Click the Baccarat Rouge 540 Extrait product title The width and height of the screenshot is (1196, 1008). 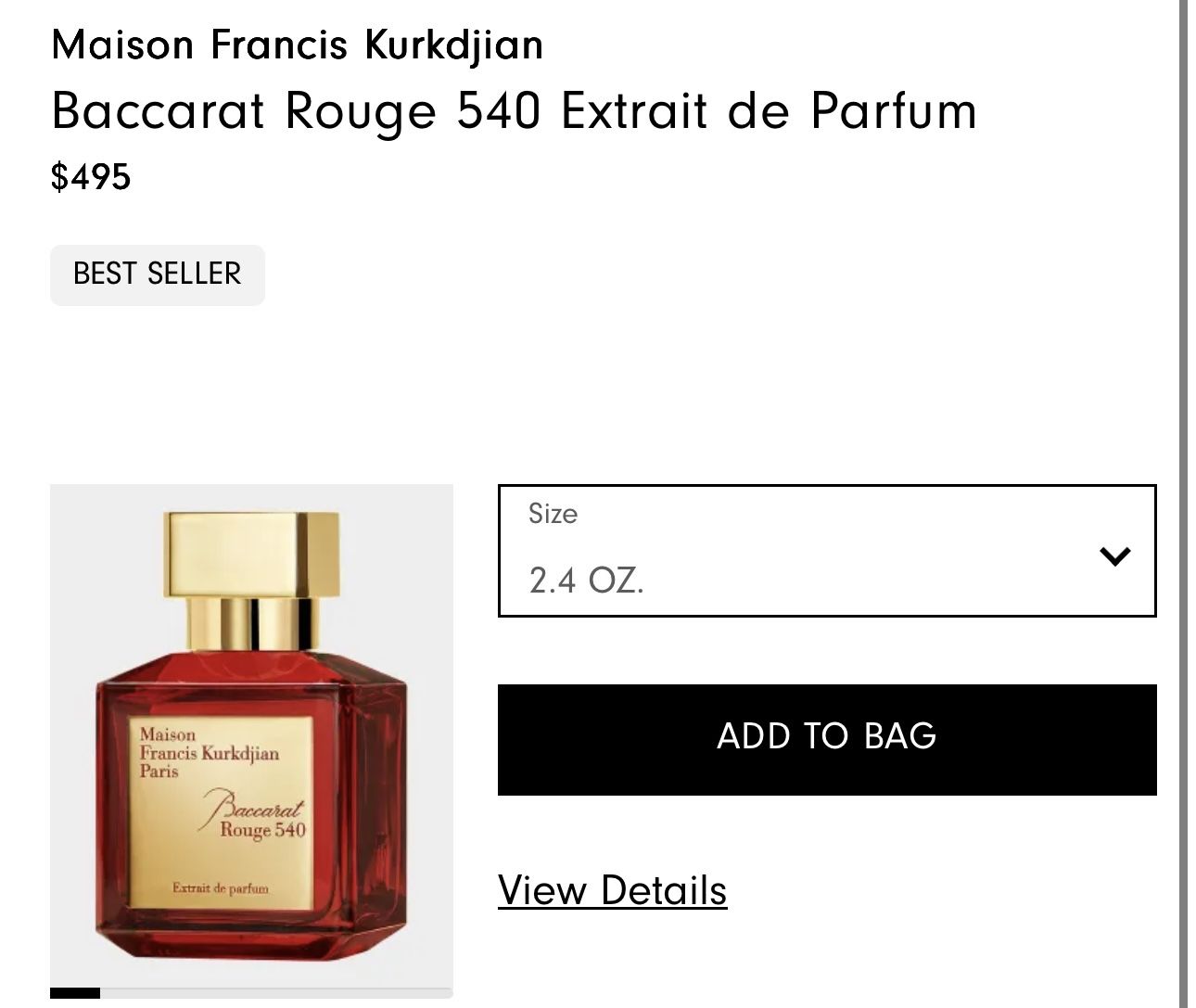515,111
